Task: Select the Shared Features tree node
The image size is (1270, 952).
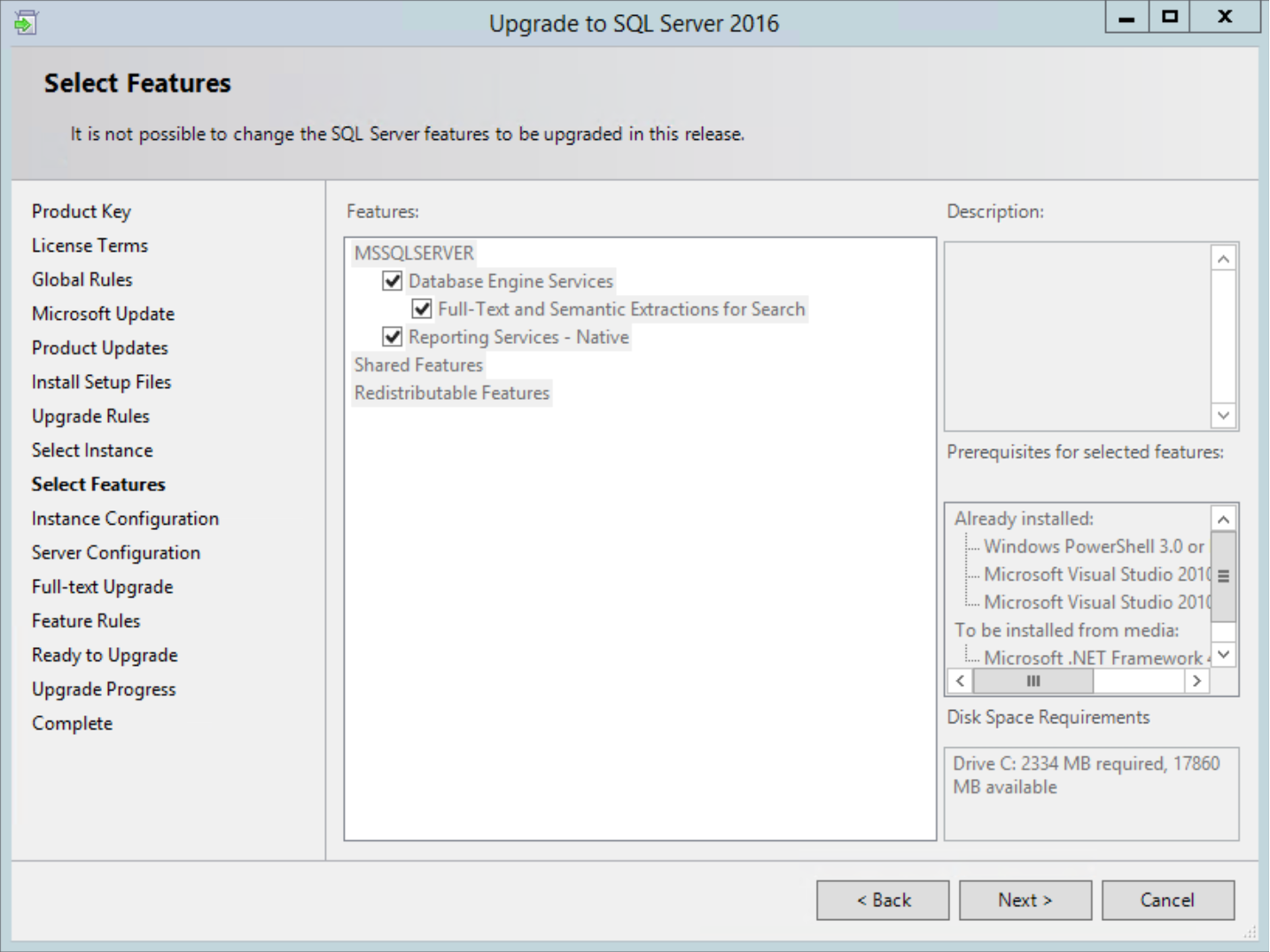Action: click(418, 365)
